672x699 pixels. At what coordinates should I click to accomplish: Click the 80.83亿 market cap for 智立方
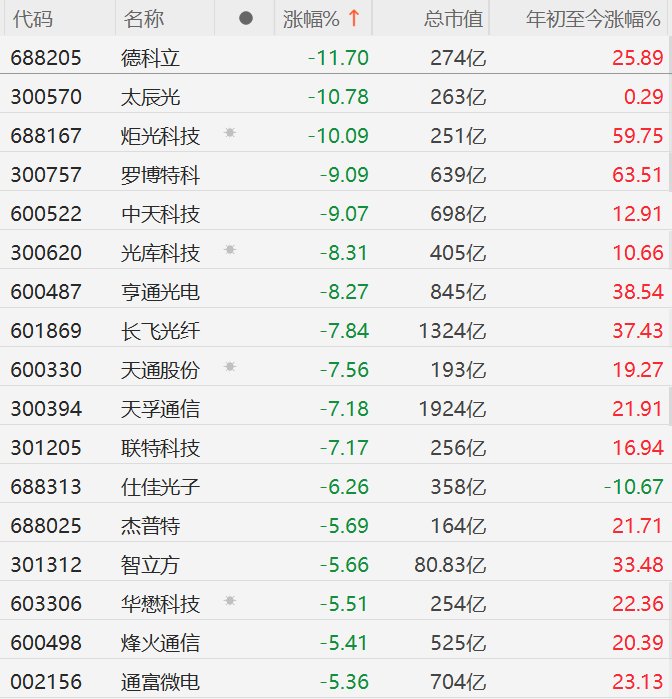pos(450,565)
